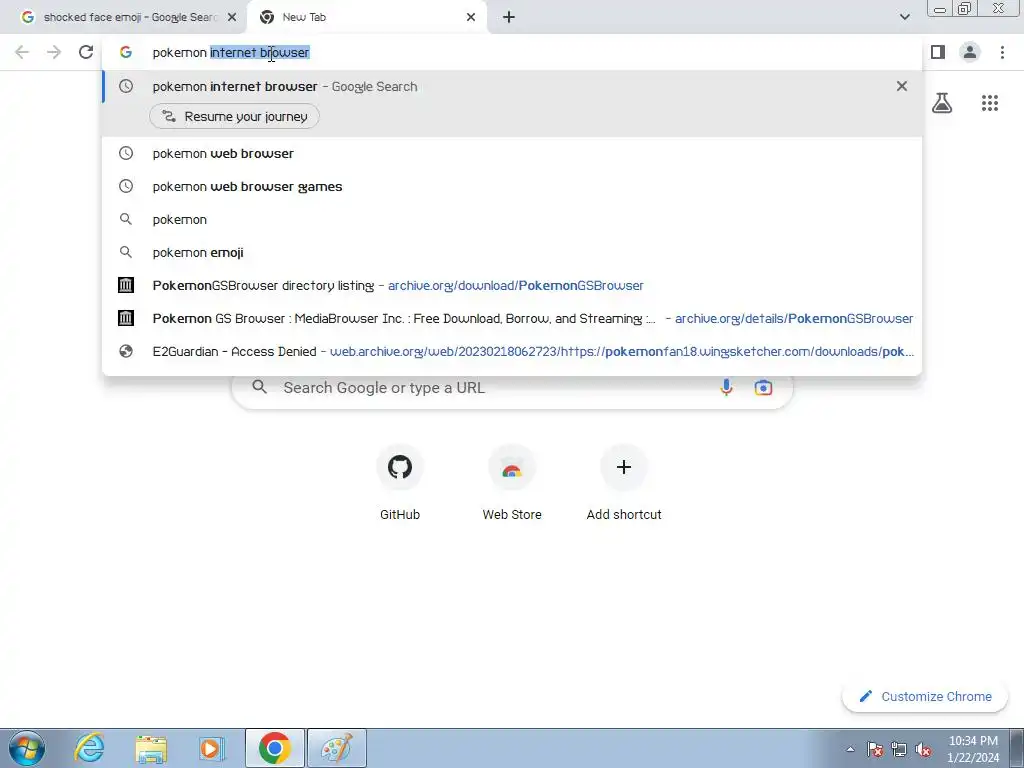Open the Web Store shortcut
Screen dimensions: 1024x768
point(512,483)
